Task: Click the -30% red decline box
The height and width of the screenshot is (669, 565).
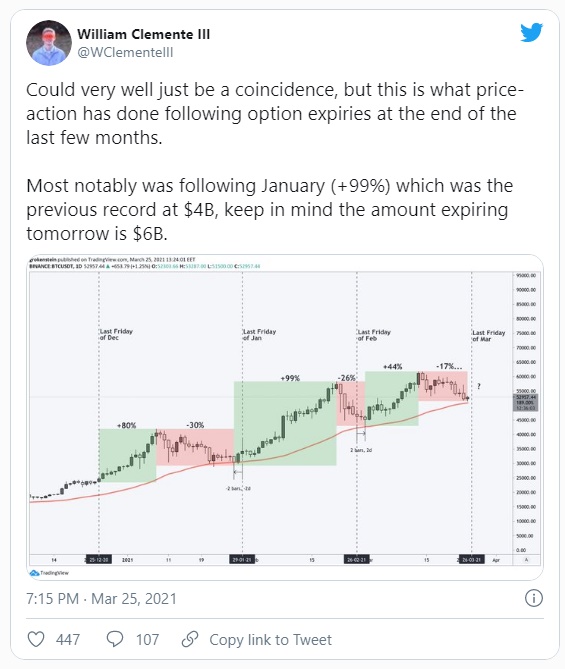Action: coord(195,447)
